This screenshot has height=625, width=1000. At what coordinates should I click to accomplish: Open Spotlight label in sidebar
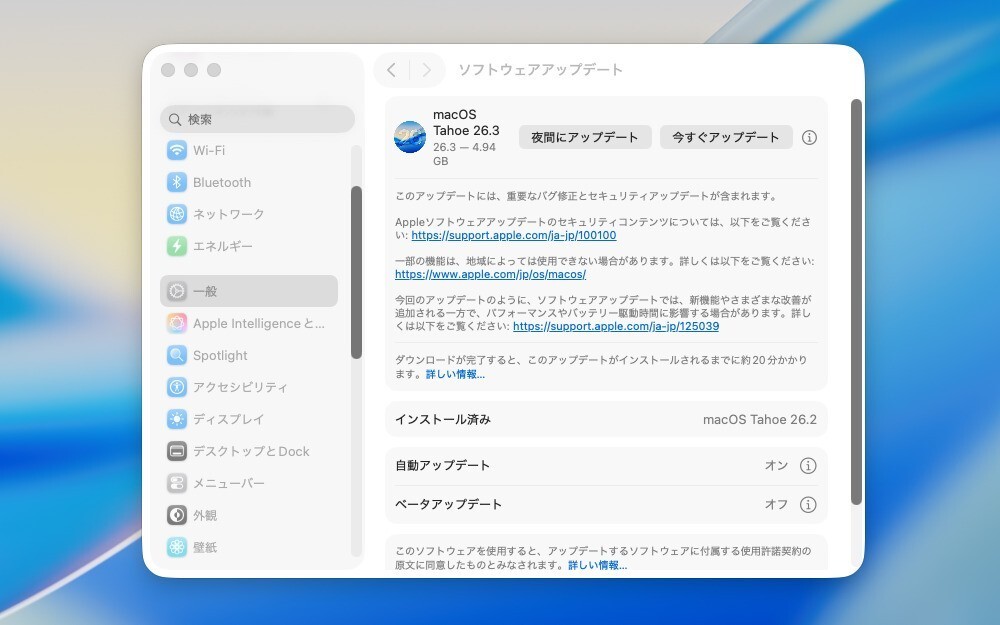pos(220,355)
